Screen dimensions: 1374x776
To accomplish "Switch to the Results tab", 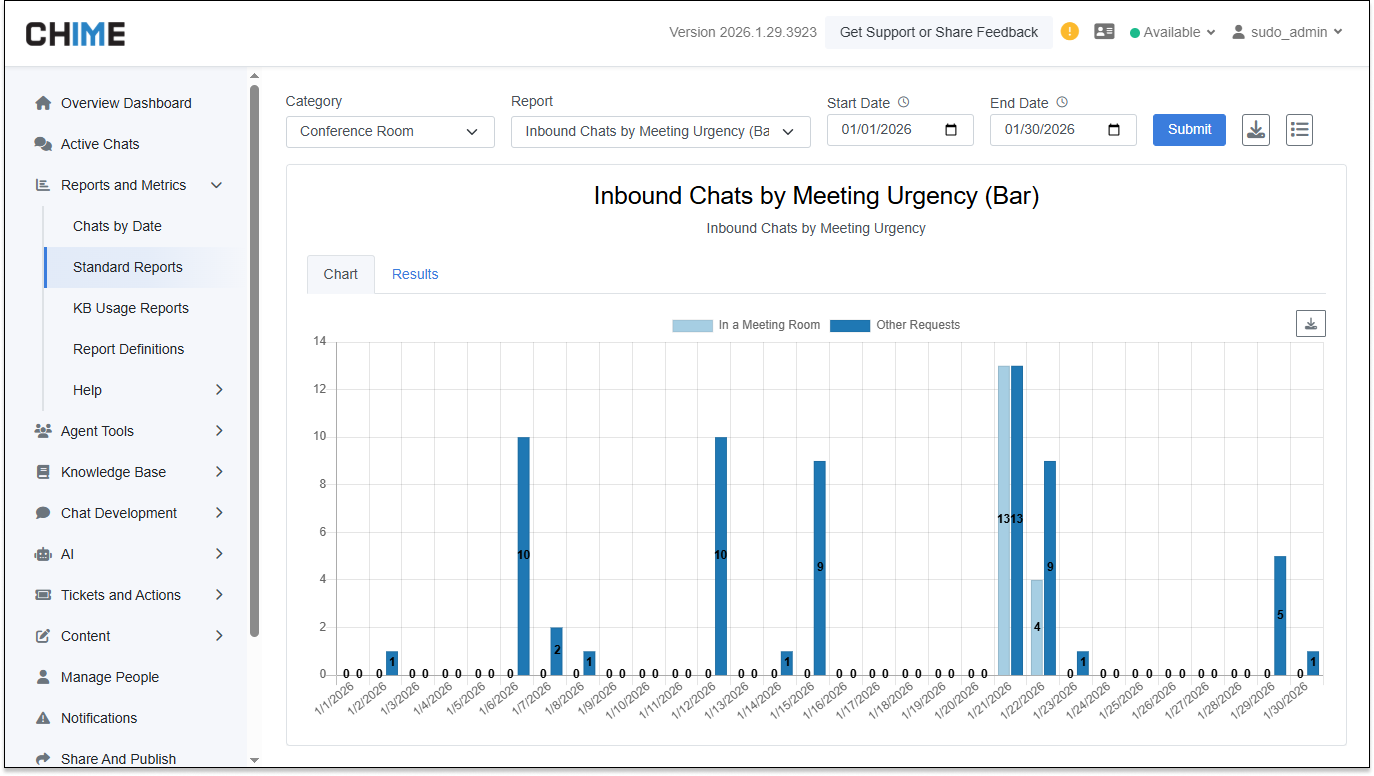I will click(x=415, y=274).
